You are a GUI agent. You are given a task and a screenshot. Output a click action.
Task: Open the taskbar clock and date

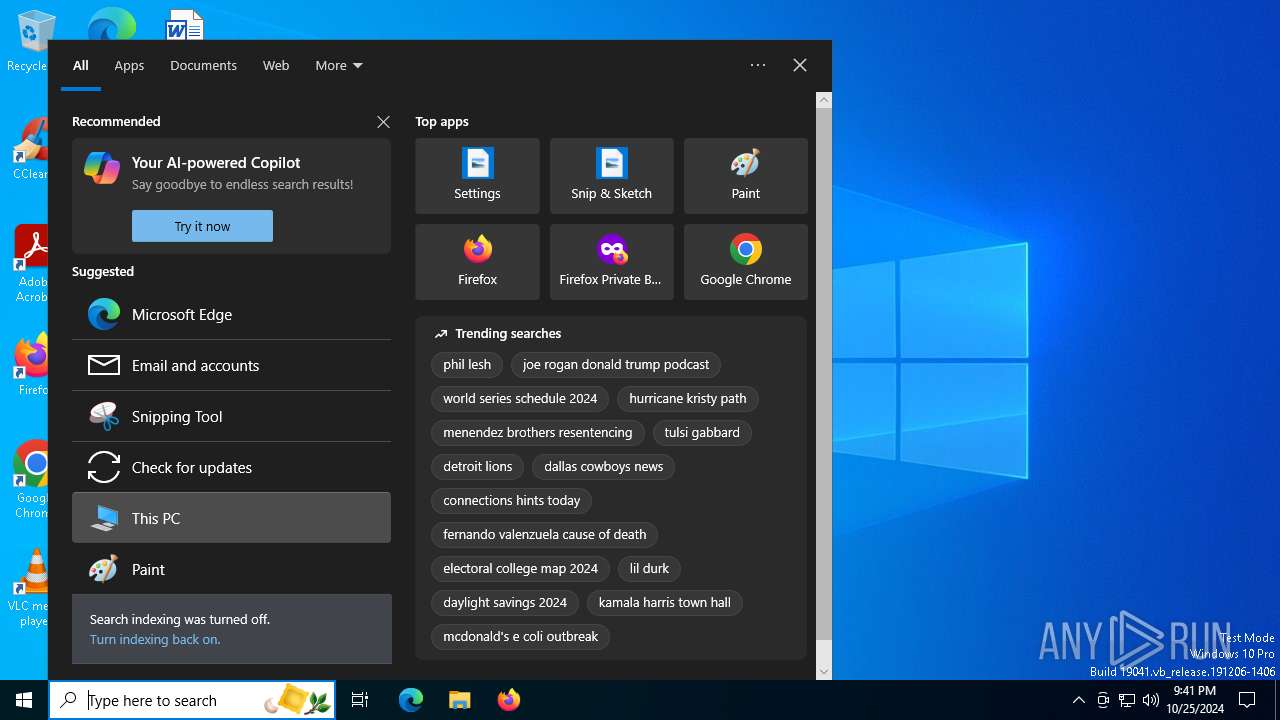(x=1195, y=700)
